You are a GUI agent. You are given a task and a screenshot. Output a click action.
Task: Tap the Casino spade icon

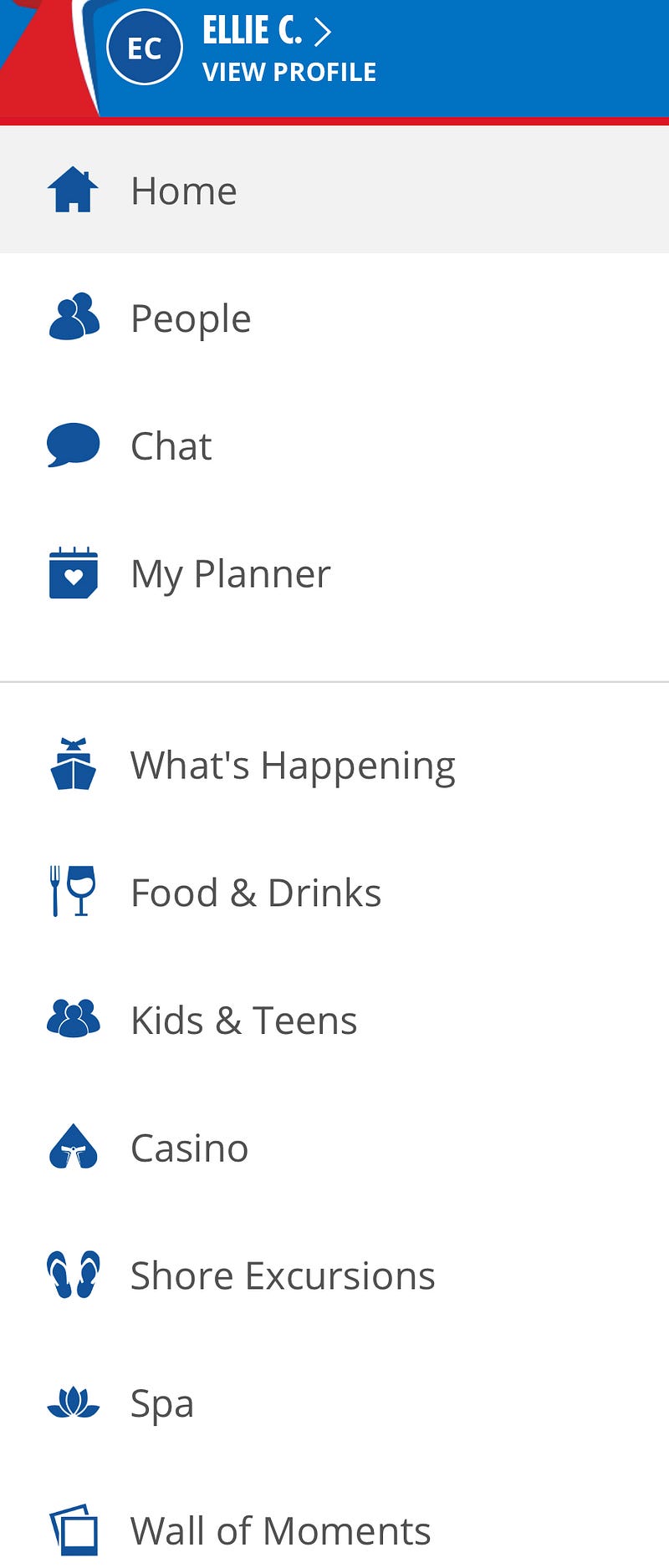(74, 1147)
